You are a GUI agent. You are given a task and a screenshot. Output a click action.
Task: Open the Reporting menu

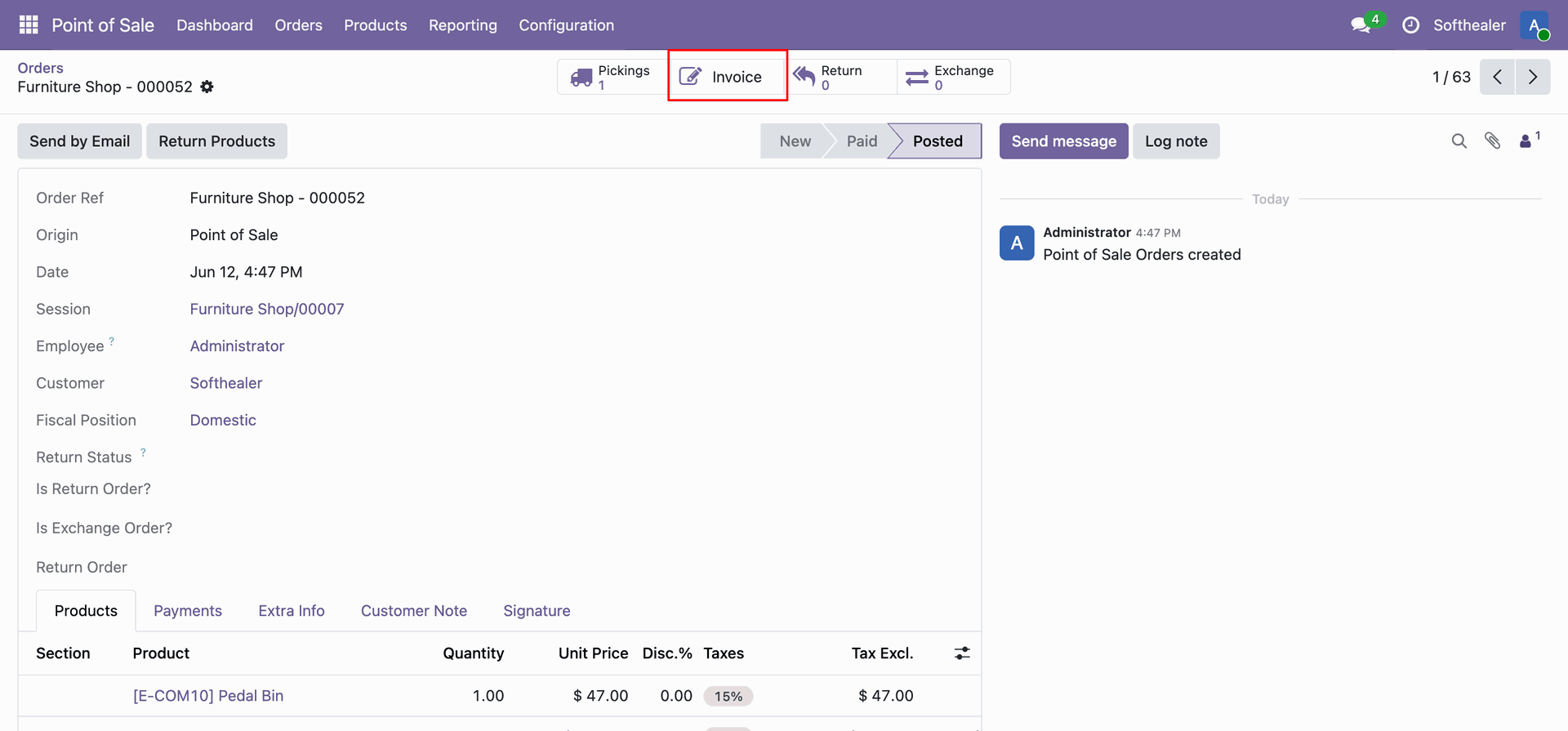tap(463, 25)
